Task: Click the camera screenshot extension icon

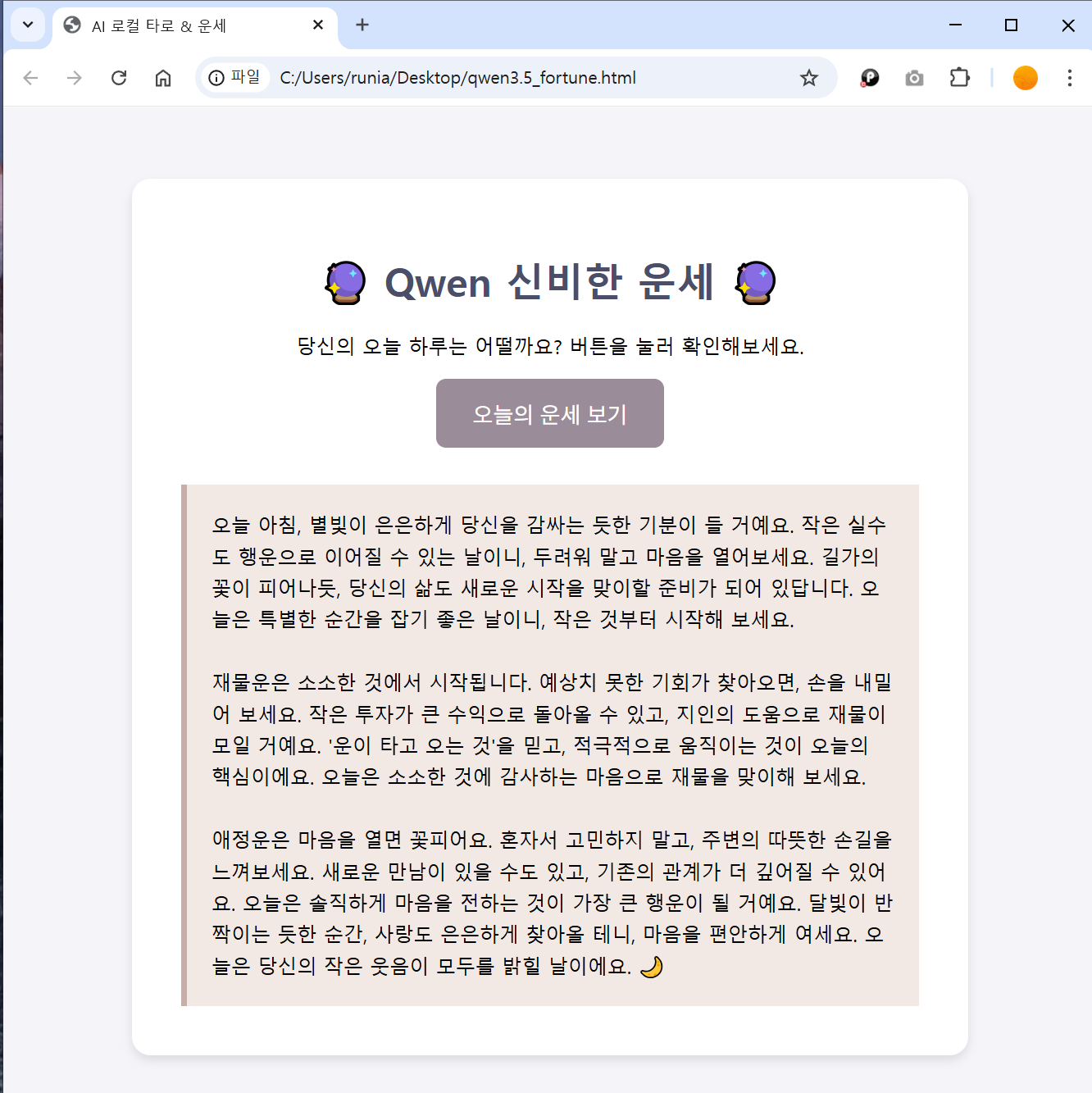Action: tap(914, 78)
